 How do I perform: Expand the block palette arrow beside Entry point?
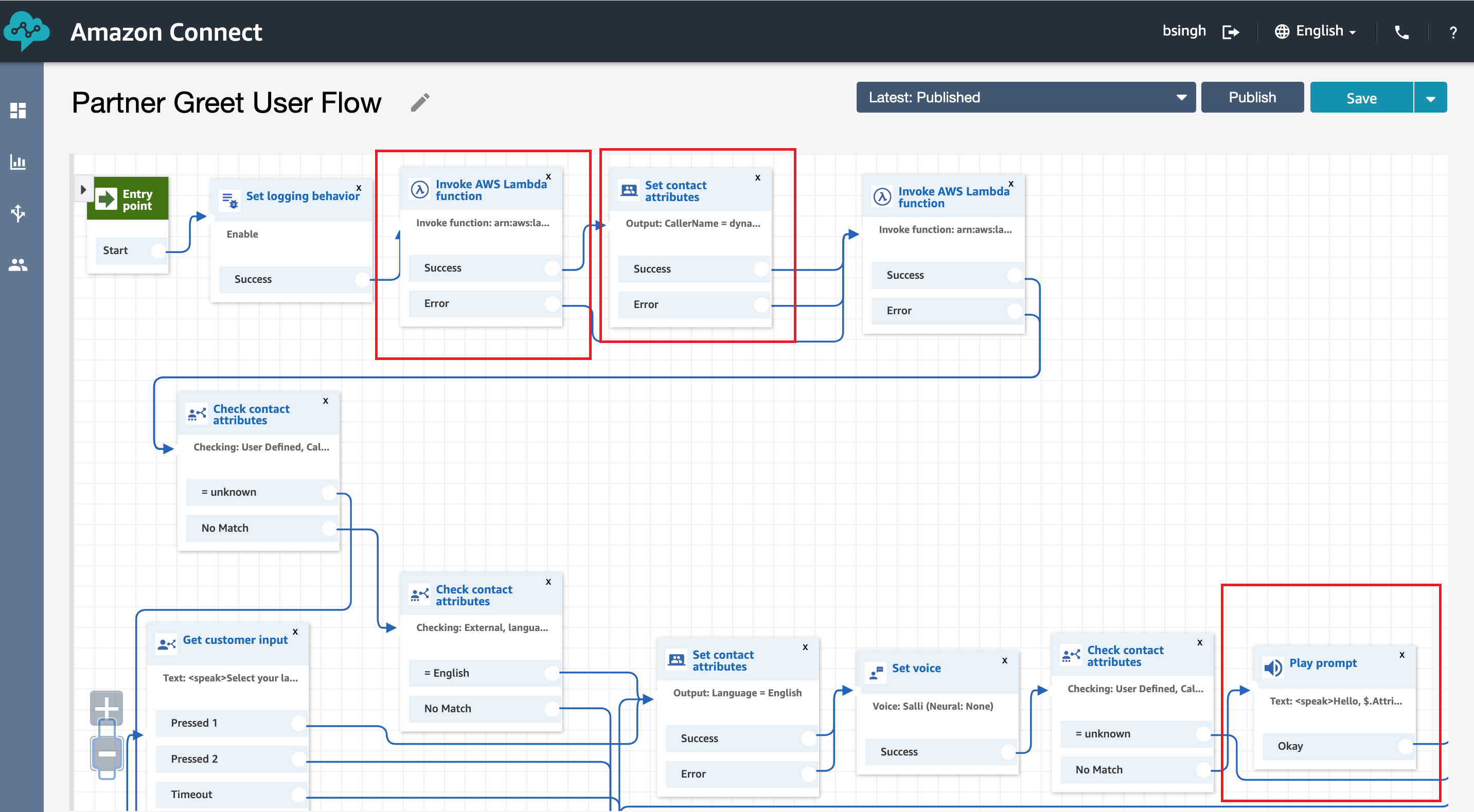click(x=82, y=189)
